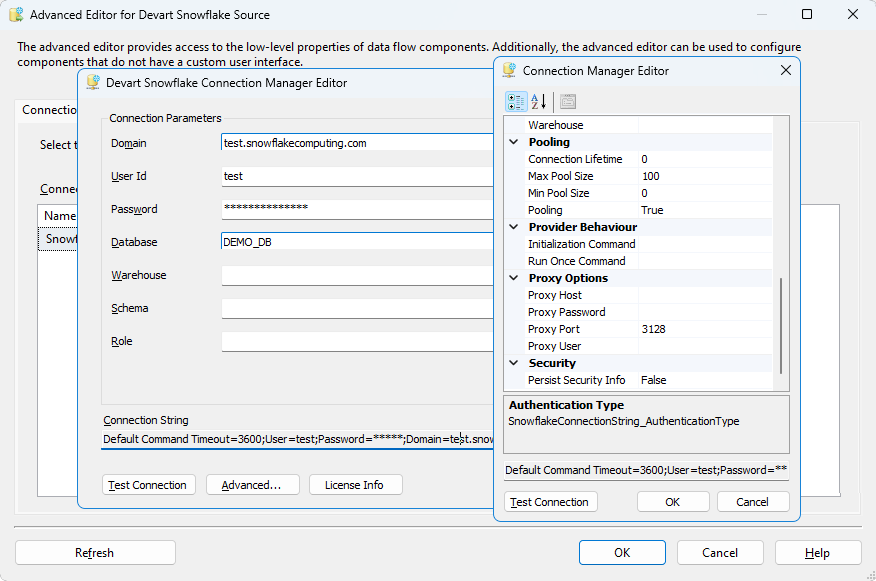
Task: Click the Property Pages toolbar icon
Action: pos(567,101)
